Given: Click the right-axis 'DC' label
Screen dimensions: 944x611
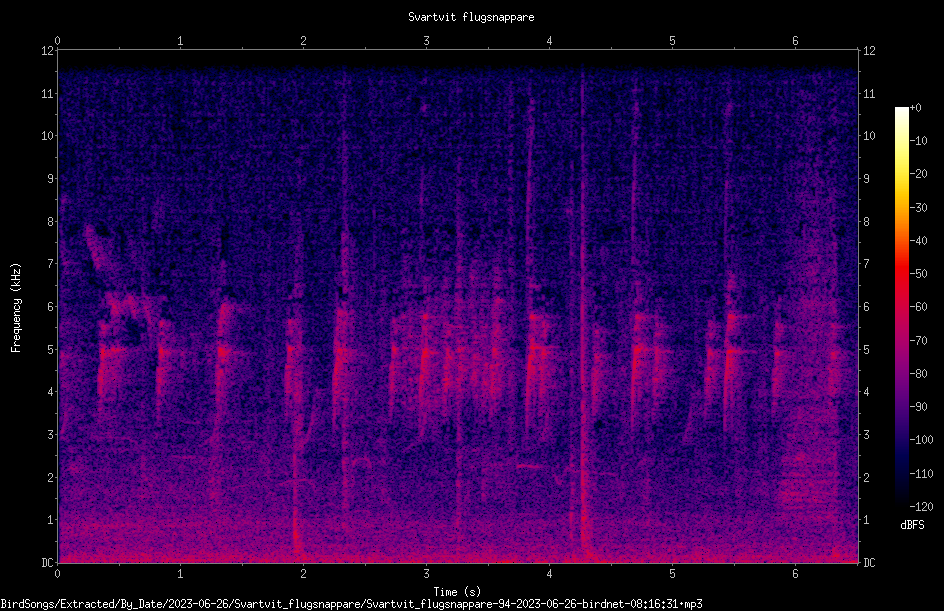Looking at the screenshot, I should tap(869, 563).
